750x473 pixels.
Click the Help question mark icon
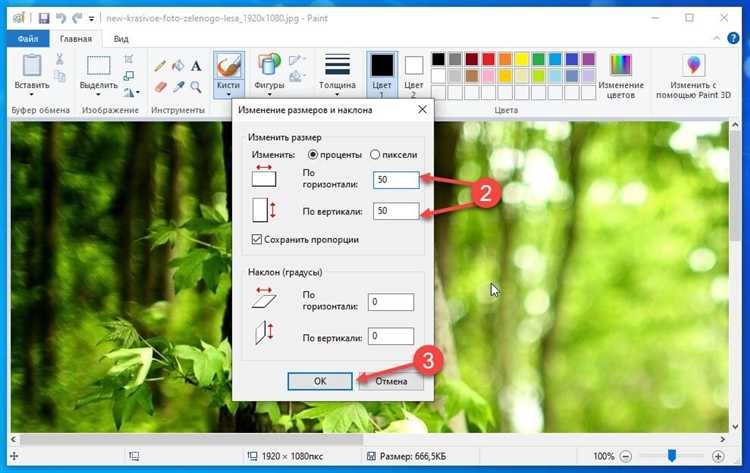click(733, 38)
